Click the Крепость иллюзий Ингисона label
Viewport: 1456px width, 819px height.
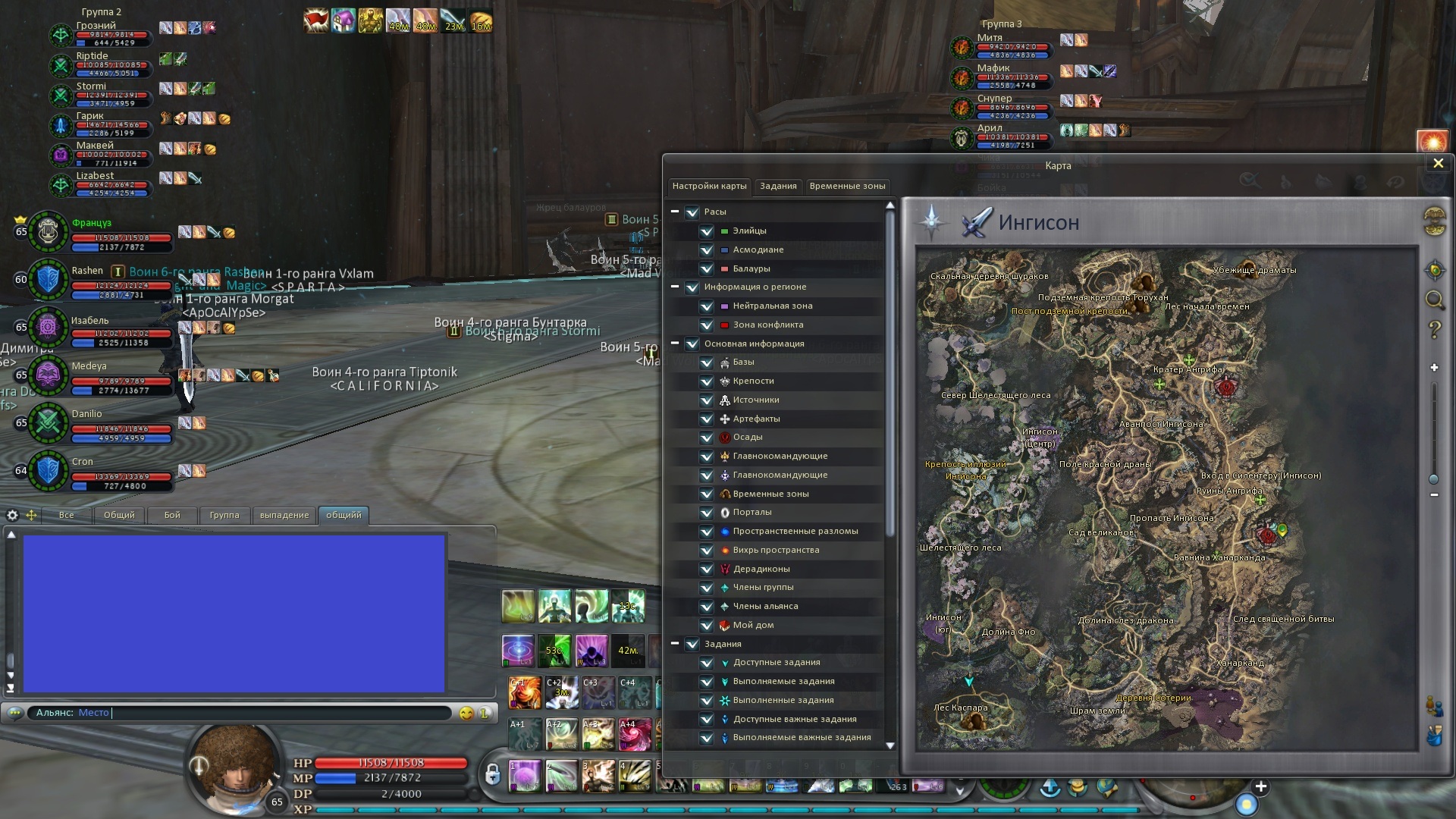965,470
